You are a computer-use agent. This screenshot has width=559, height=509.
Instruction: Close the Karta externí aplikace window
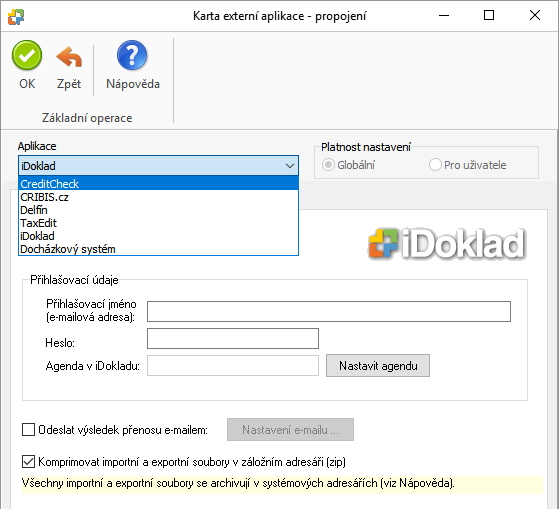[535, 16]
